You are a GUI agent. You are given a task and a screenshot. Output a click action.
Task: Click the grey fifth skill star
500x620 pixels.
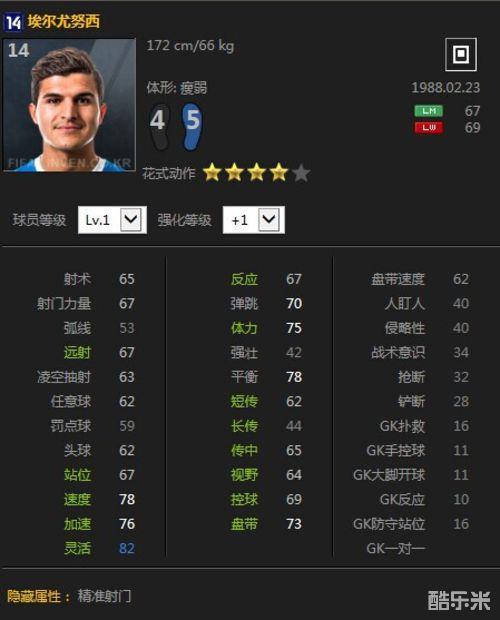pyautogui.click(x=301, y=172)
